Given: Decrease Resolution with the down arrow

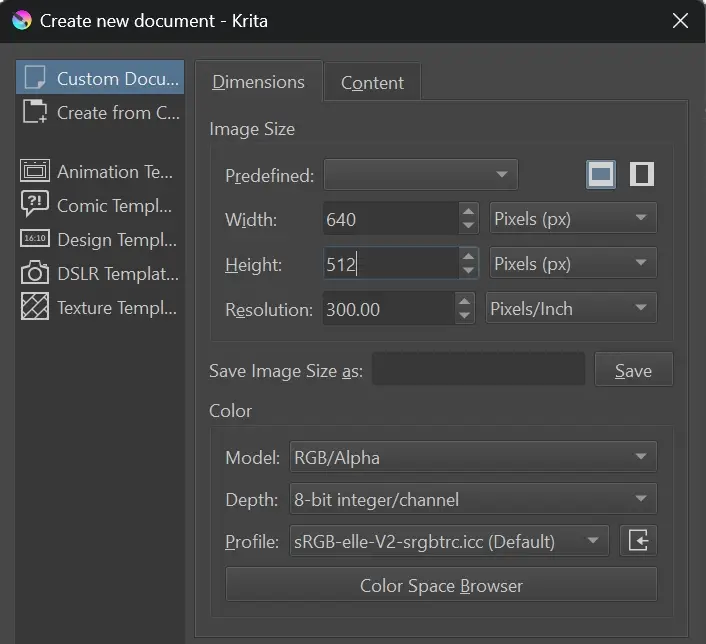Looking at the screenshot, I should click(x=464, y=316).
